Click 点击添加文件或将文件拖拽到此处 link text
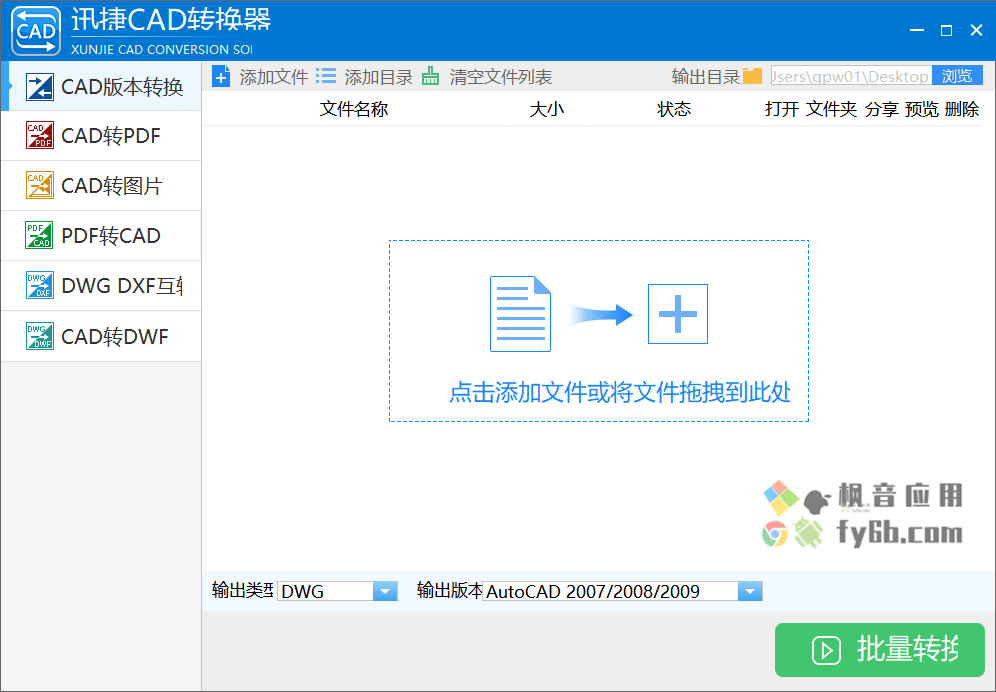The width and height of the screenshot is (996, 692). tap(620, 393)
